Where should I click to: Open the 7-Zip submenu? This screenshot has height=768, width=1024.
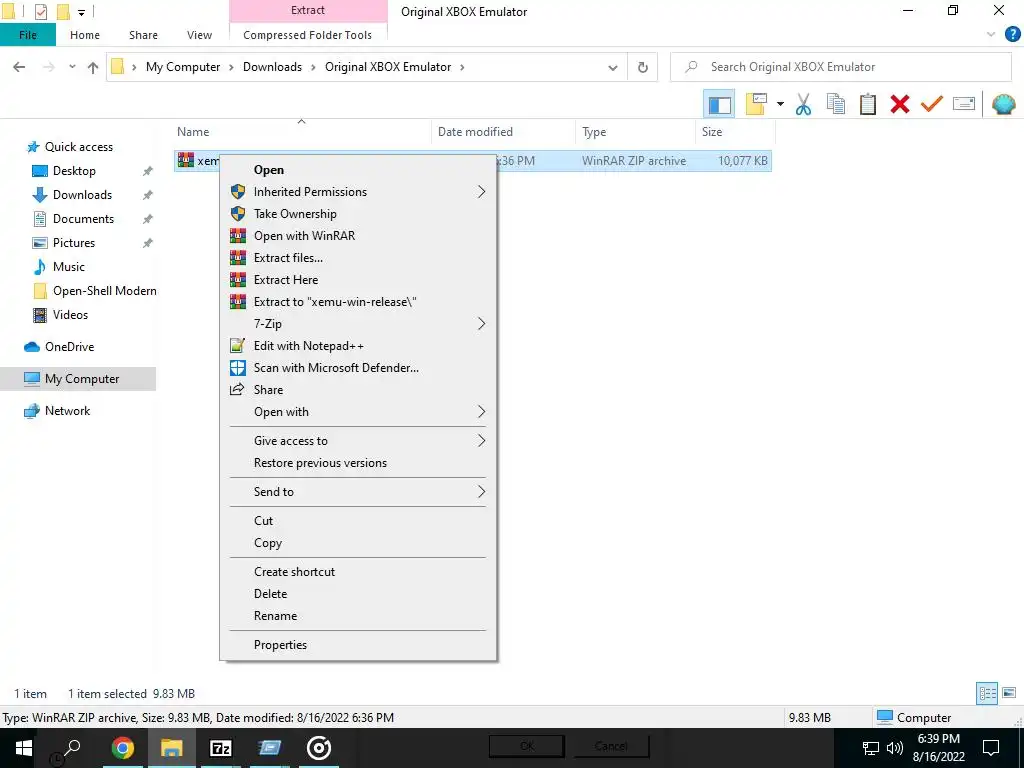coord(358,324)
